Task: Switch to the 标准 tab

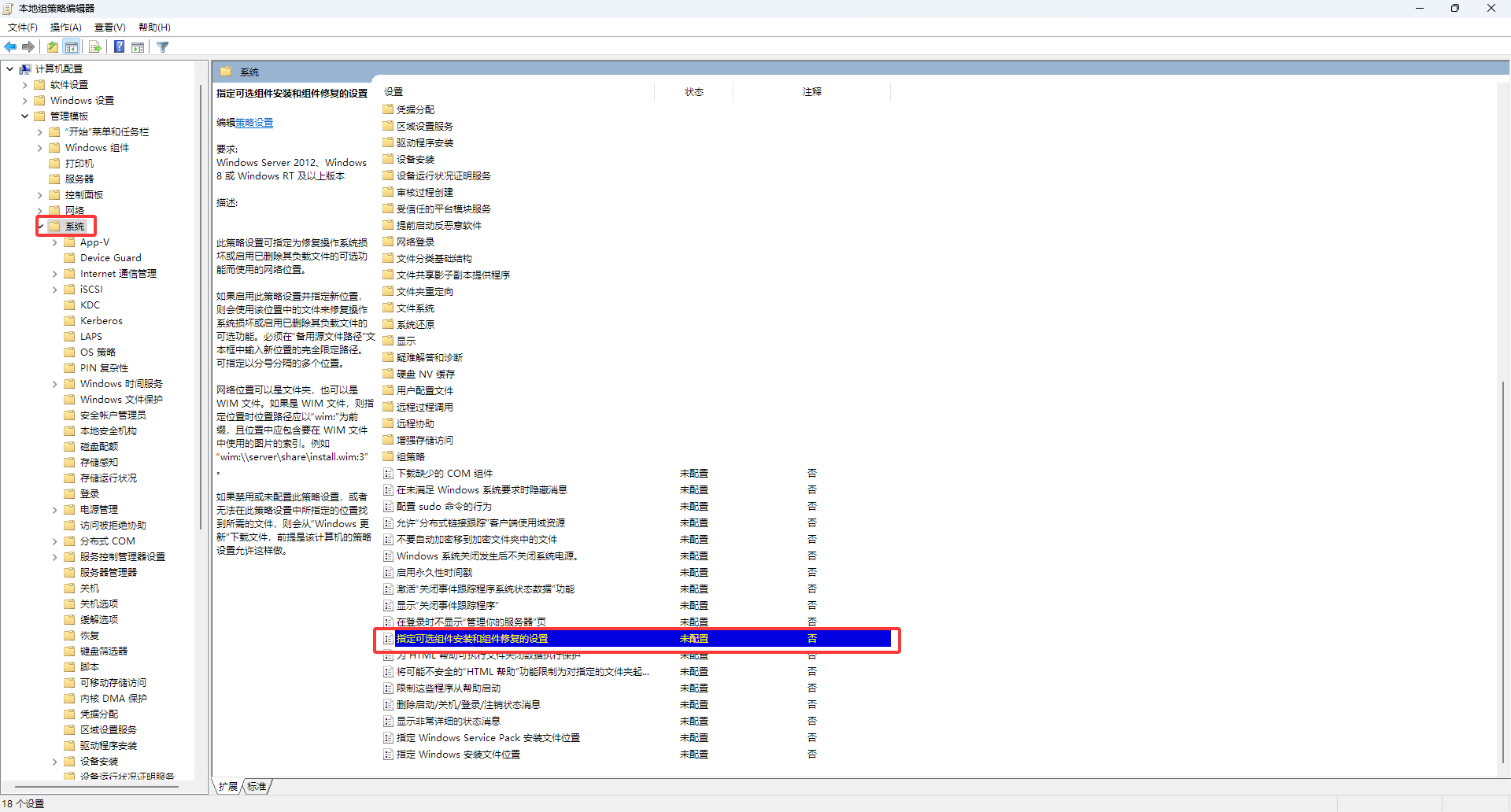Action: coord(257,786)
